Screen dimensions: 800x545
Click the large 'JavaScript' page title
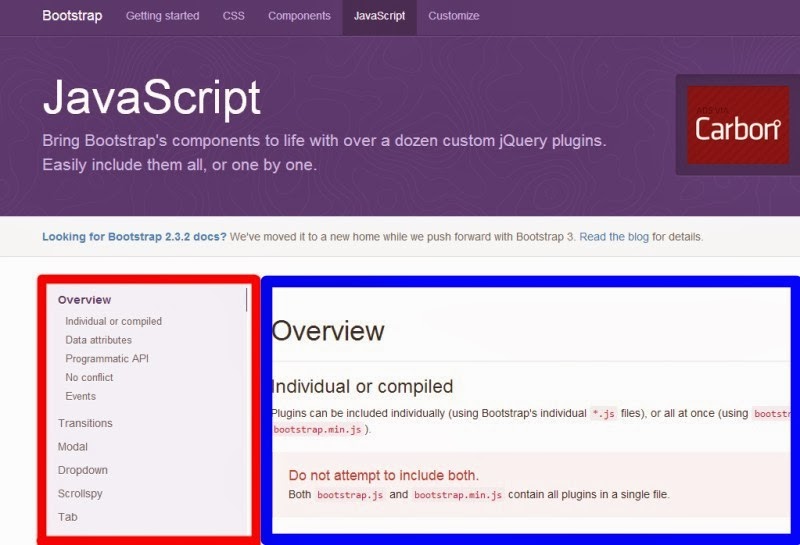152,97
